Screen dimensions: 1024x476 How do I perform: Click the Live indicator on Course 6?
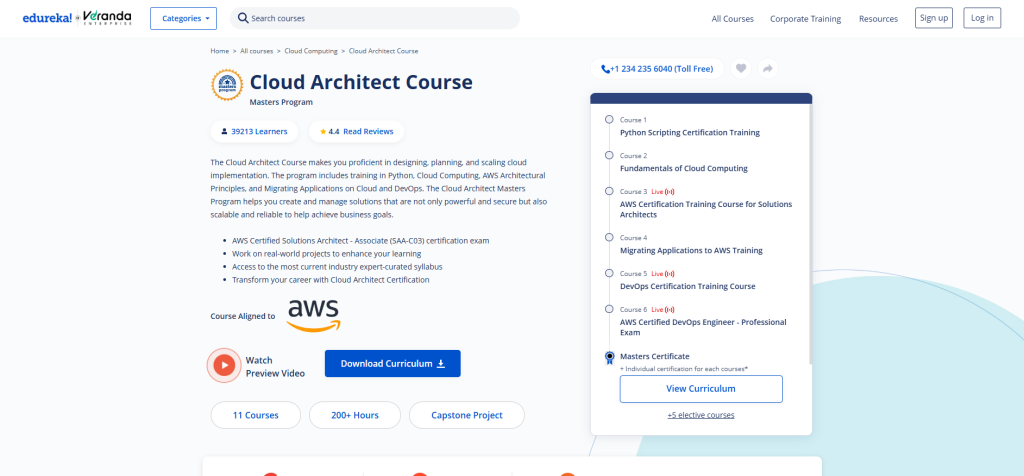[x=663, y=309]
